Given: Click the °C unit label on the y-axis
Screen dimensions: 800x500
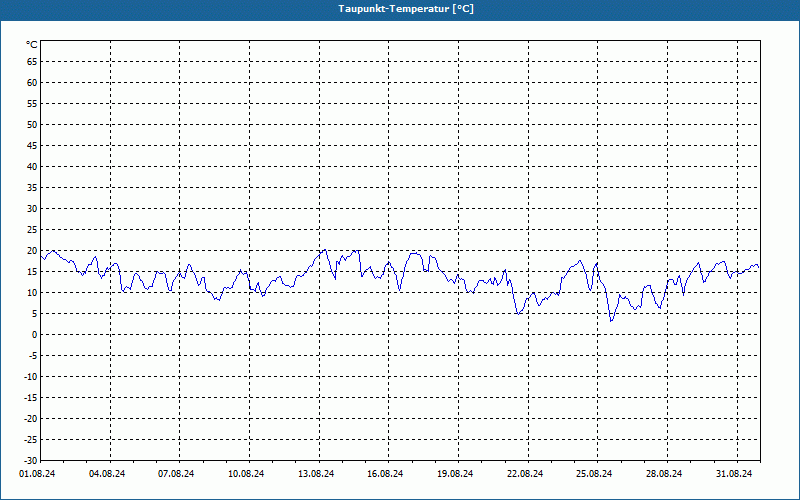Looking at the screenshot, I should tap(32, 45).
